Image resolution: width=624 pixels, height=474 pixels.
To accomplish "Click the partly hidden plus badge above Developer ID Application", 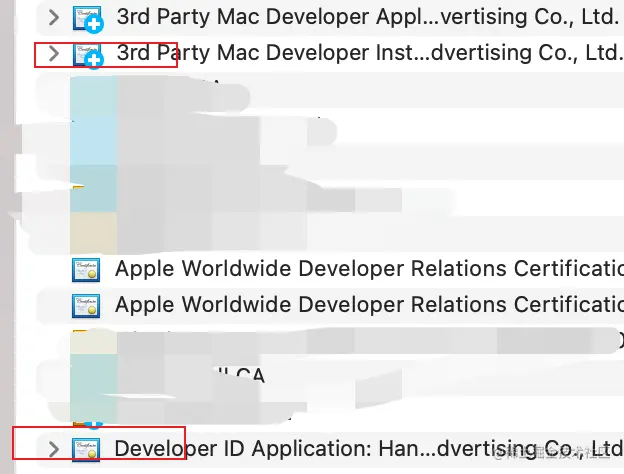I will [94, 425].
